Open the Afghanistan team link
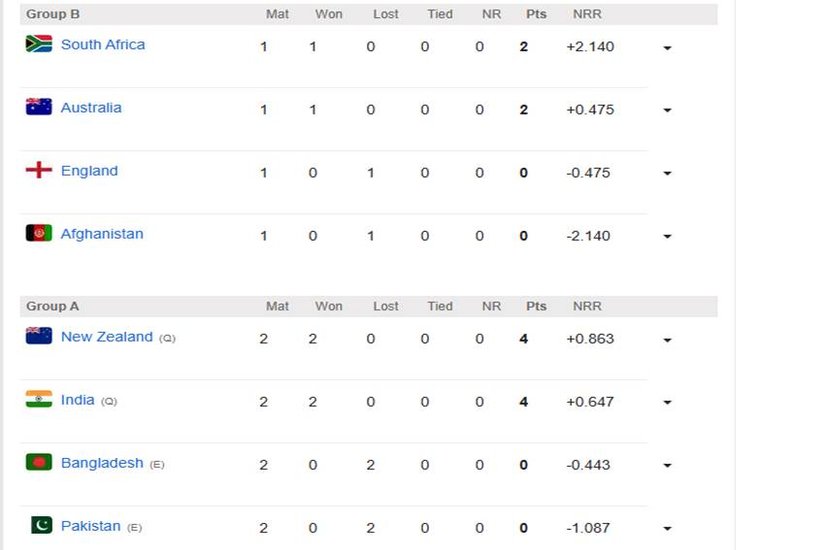825x550 pixels. [x=102, y=234]
